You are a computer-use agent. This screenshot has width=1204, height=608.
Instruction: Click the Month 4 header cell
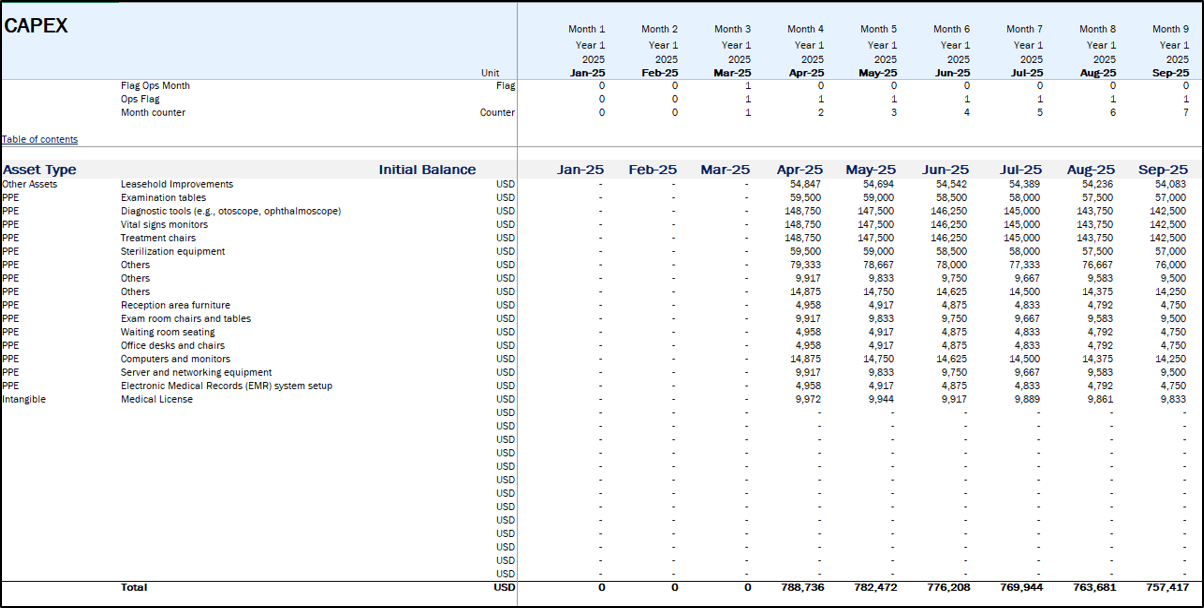coord(806,30)
